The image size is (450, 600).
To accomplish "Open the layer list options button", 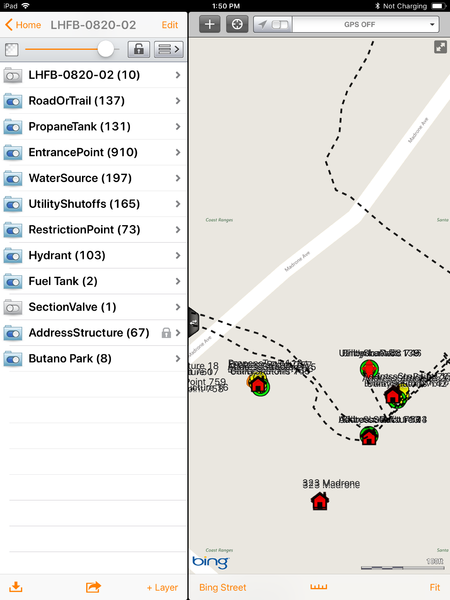I will (x=169, y=49).
